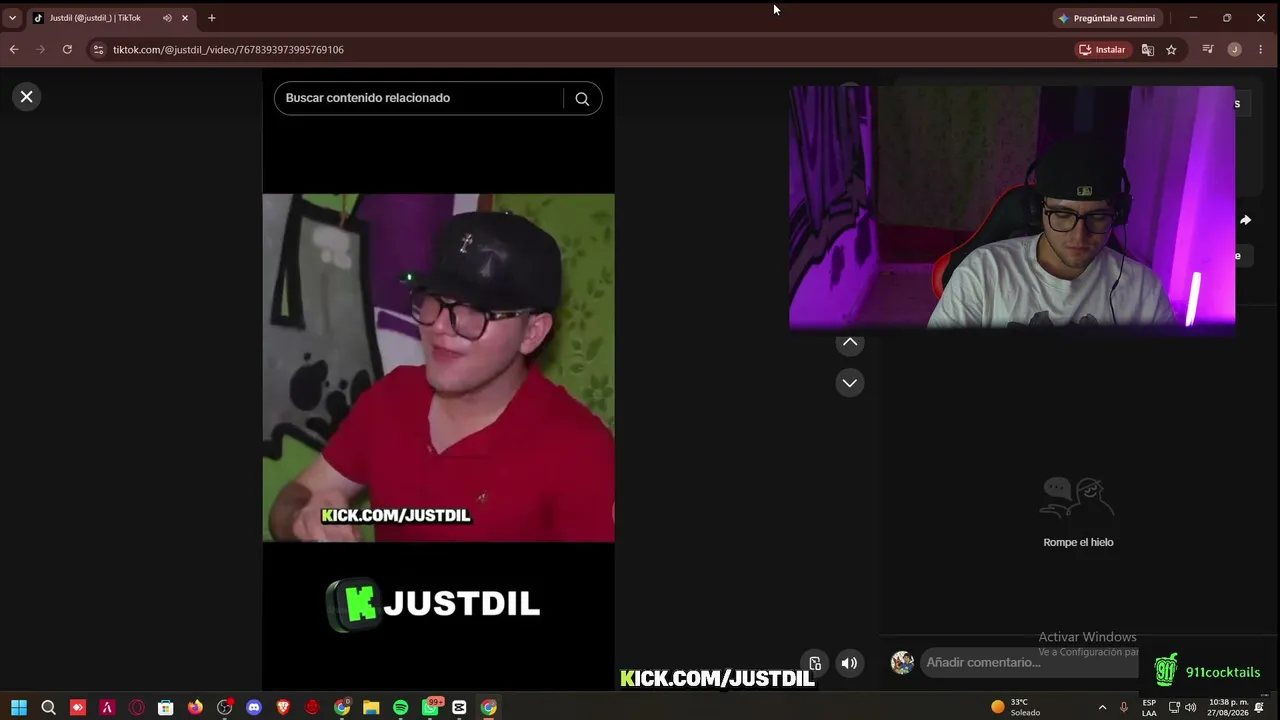Launch Brave browser from the taskbar

tap(283, 707)
